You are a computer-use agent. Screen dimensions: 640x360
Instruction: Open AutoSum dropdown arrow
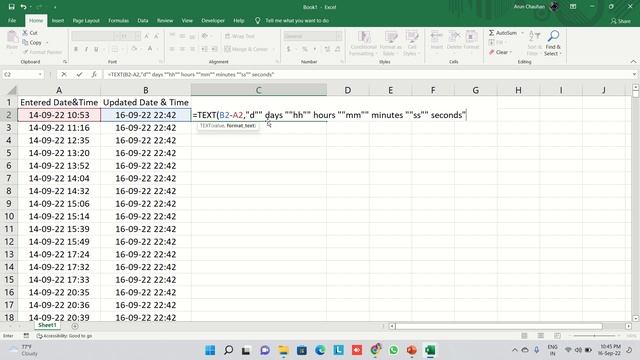(522, 33)
